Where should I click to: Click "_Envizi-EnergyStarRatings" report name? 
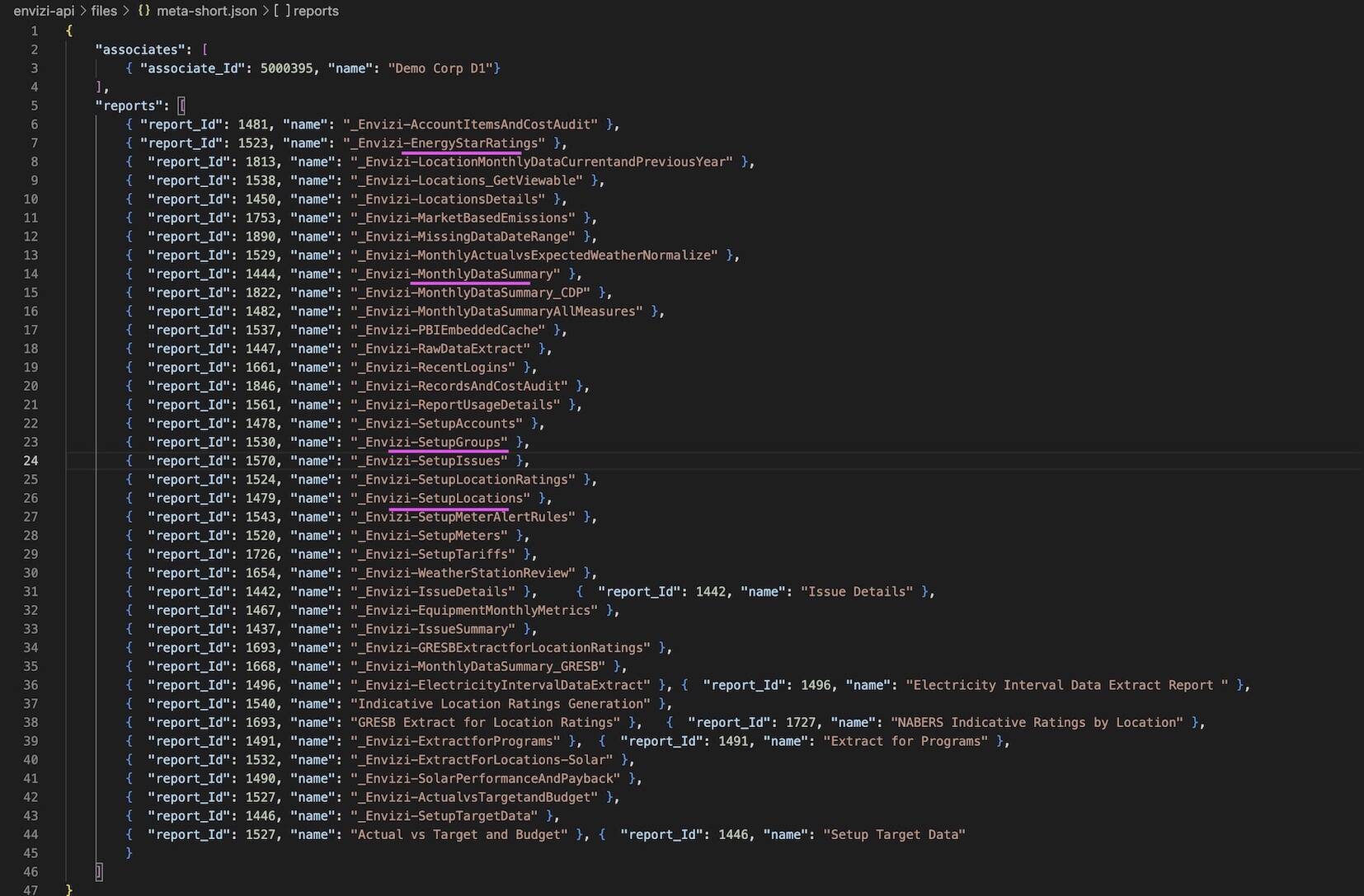point(444,143)
